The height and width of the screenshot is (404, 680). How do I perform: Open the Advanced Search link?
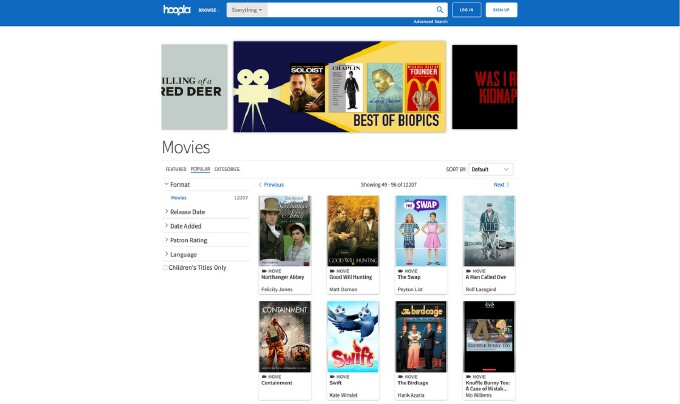tap(430, 21)
